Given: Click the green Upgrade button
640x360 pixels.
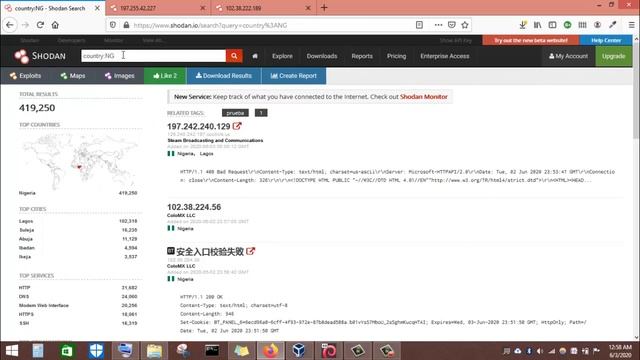Looking at the screenshot, I should coord(613,56).
